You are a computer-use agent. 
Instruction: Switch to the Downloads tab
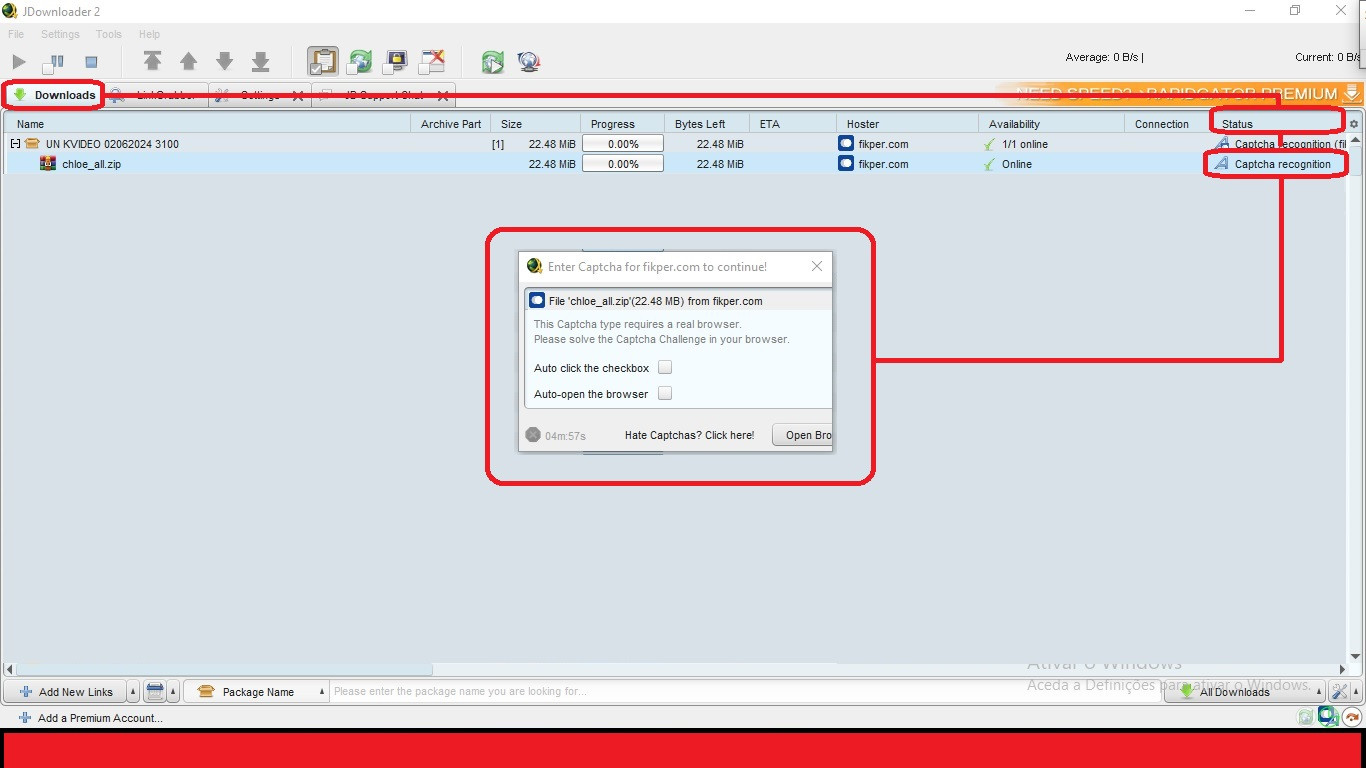[54, 95]
